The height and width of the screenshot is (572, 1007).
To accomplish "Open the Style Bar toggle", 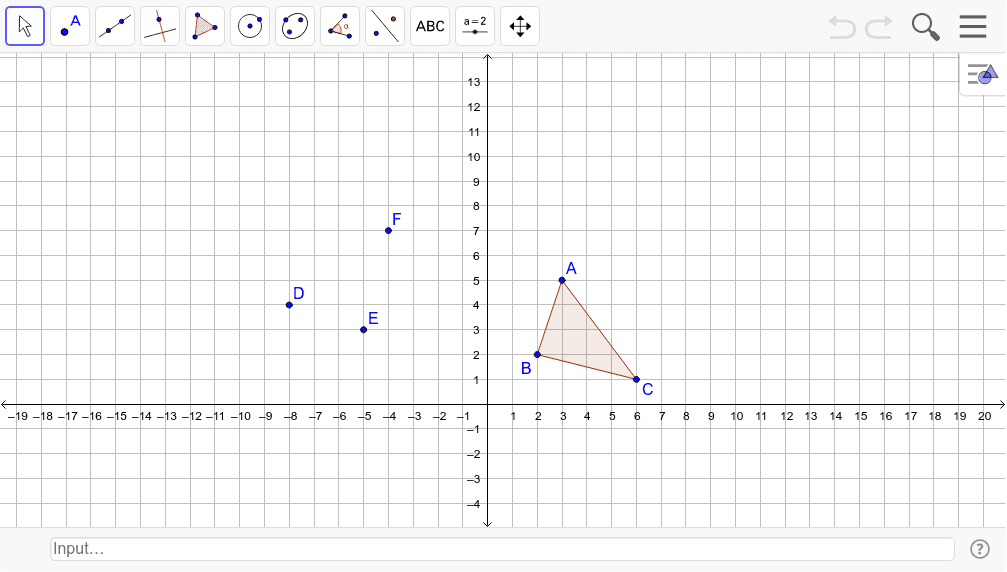I will point(983,74).
